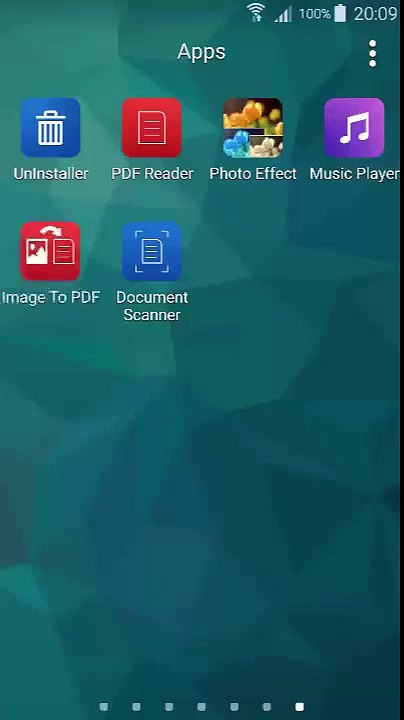Tap the Music Player label text
Viewport: 404px width, 720px height.
tap(355, 174)
